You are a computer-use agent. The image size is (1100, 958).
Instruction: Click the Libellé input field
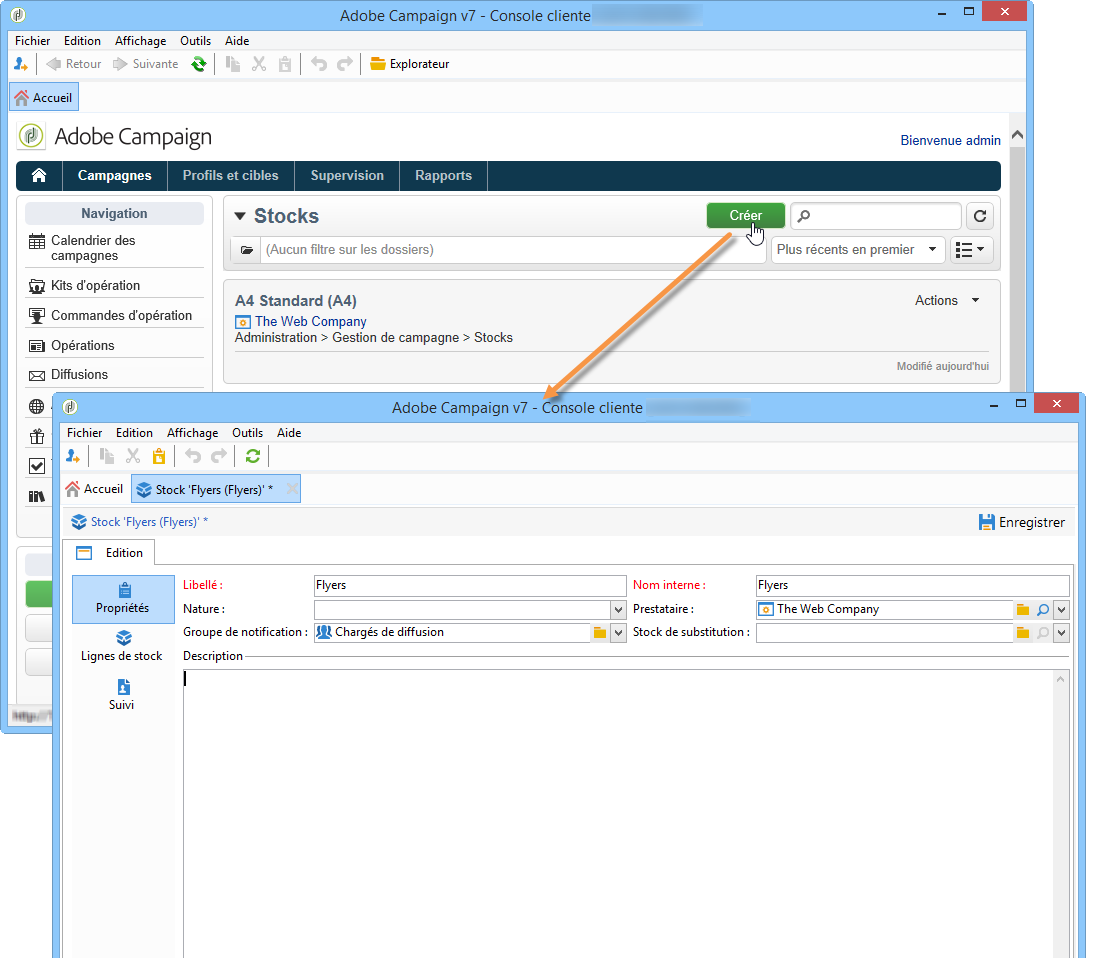(469, 585)
